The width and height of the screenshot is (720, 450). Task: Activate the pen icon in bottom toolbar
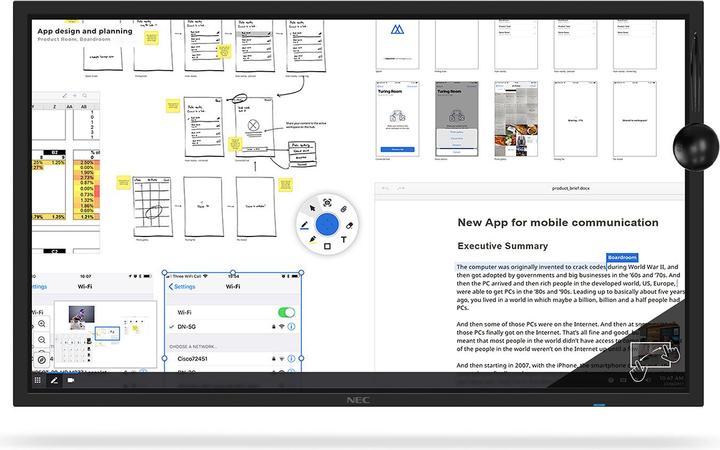click(54, 380)
